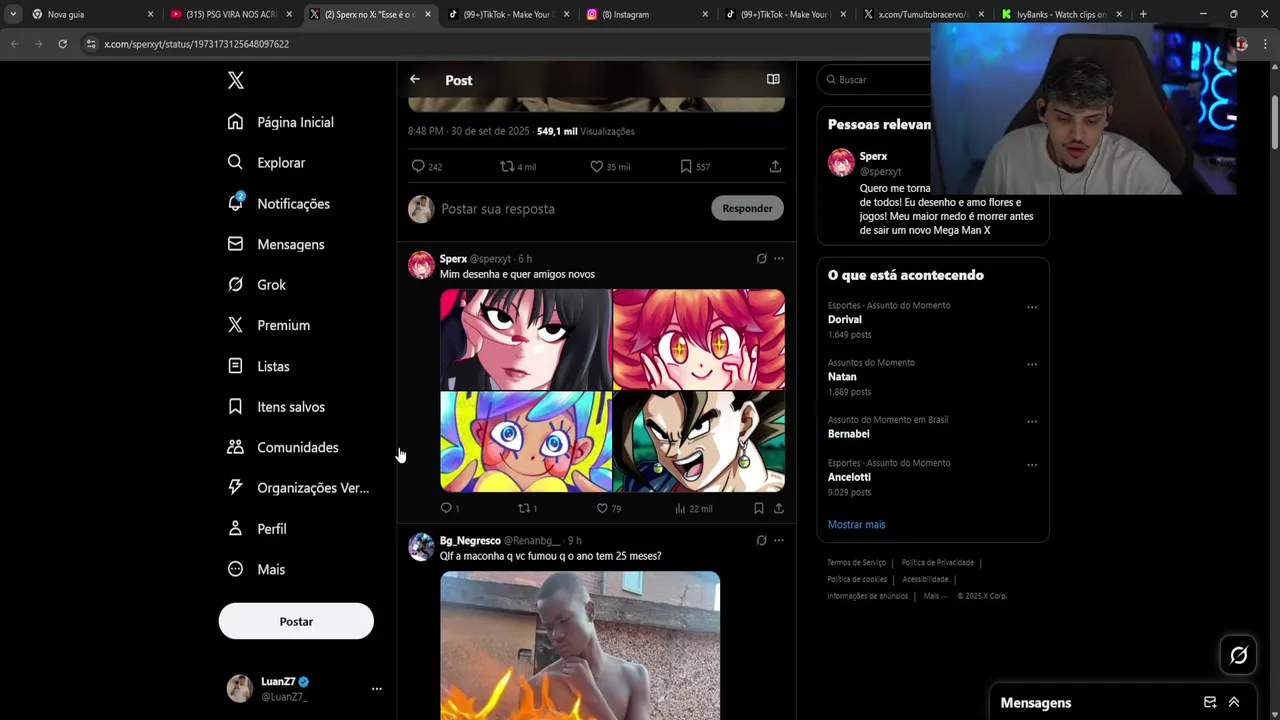
Task: Open dark-haired girl drawing thumbnail
Action: (525, 339)
